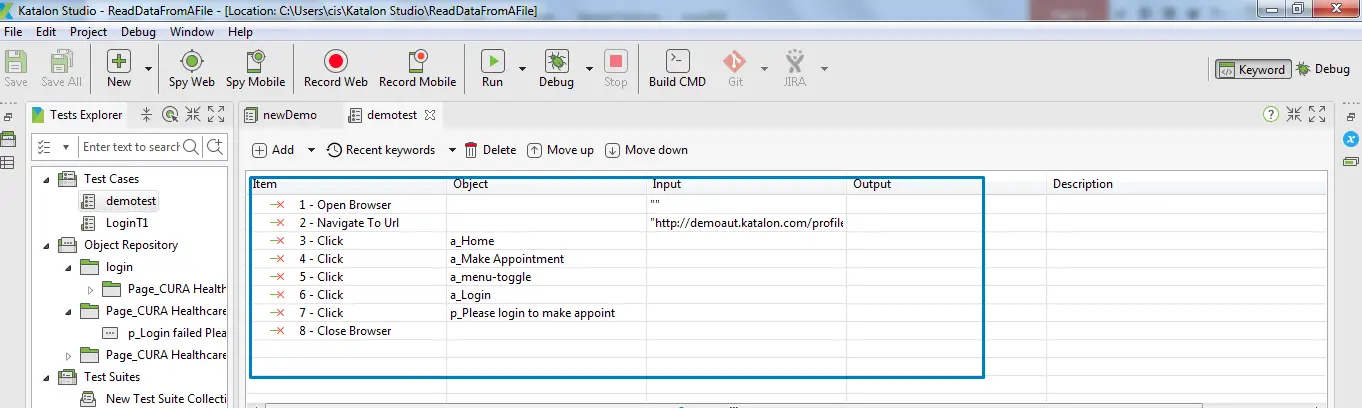Click the Stop execution icon
Image resolution: width=1362 pixels, height=408 pixels.
(x=616, y=69)
